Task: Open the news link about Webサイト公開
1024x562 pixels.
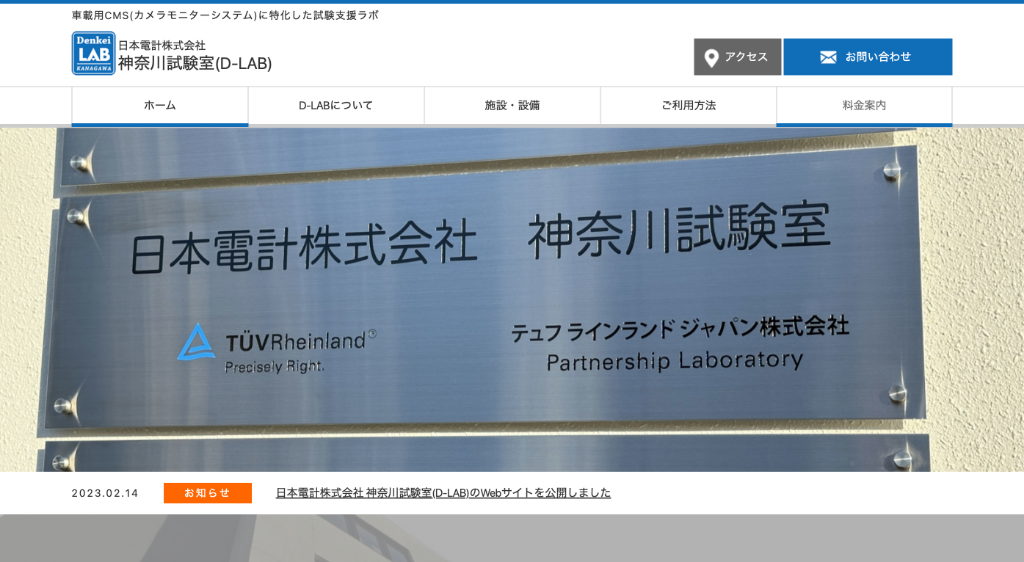Action: 443,493
